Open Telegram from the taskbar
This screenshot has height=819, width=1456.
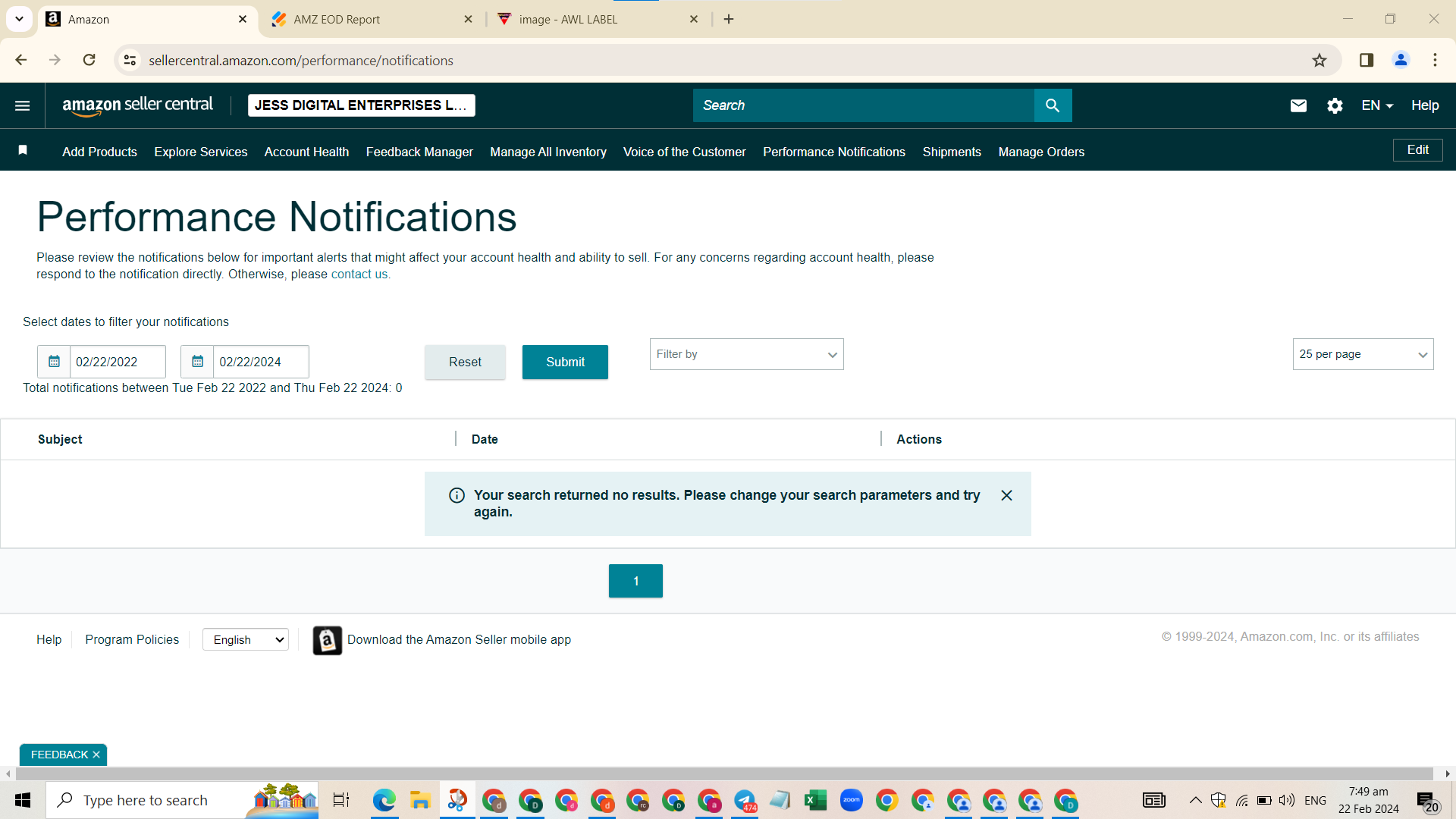745,800
